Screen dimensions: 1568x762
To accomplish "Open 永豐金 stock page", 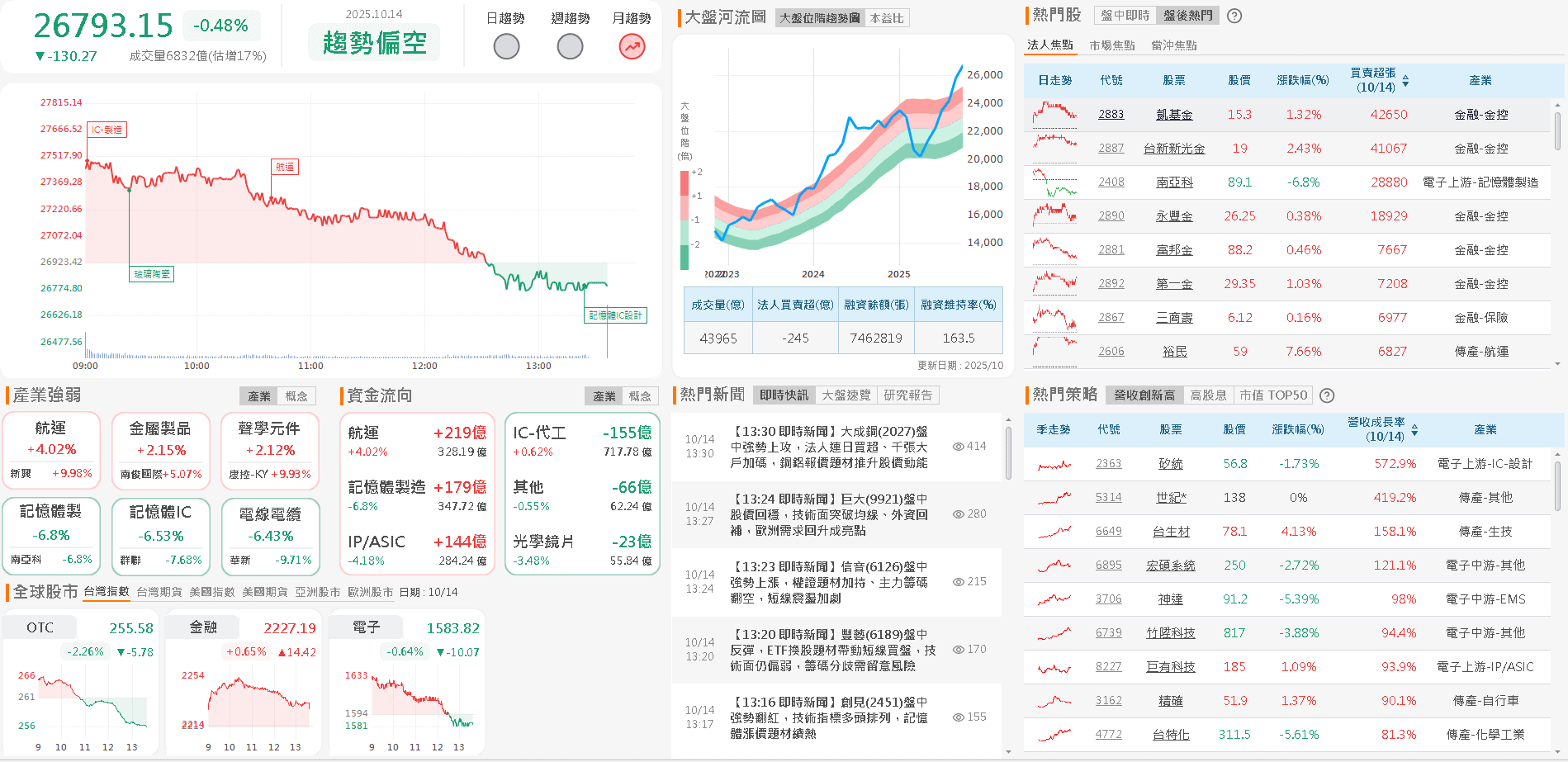I will click(x=1174, y=216).
